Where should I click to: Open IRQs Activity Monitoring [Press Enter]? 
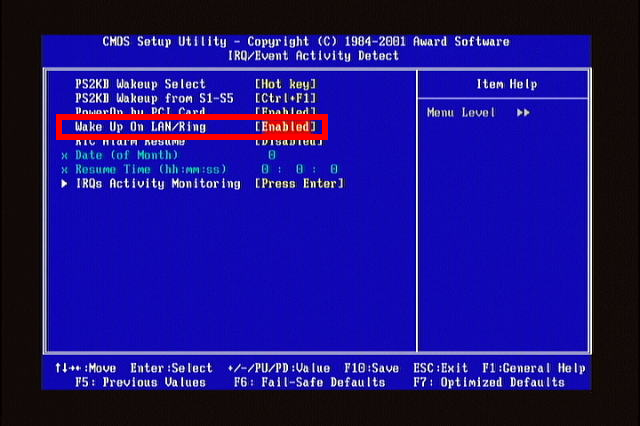pyautogui.click(x=300, y=184)
